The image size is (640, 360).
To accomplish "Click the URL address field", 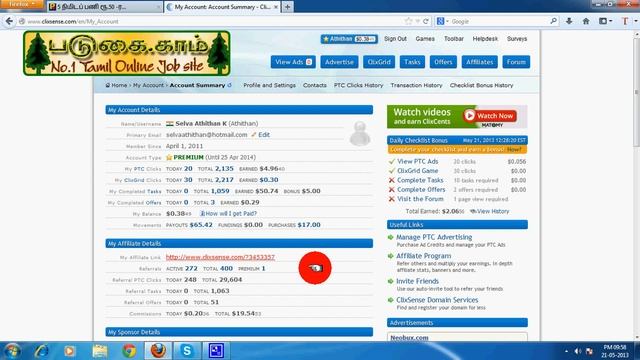I will click(212, 21).
